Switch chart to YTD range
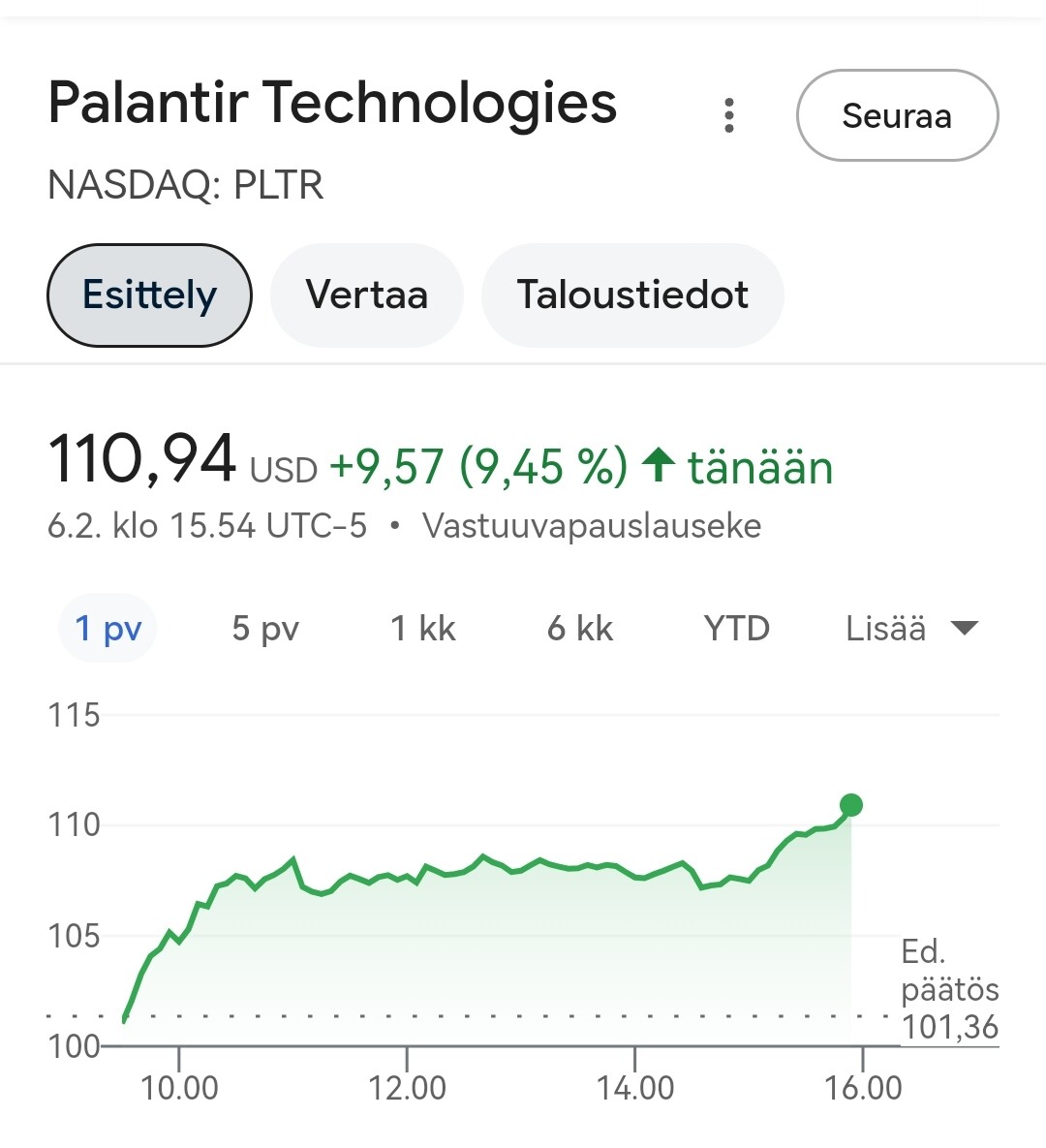This screenshot has width=1046, height=1148. (x=736, y=628)
